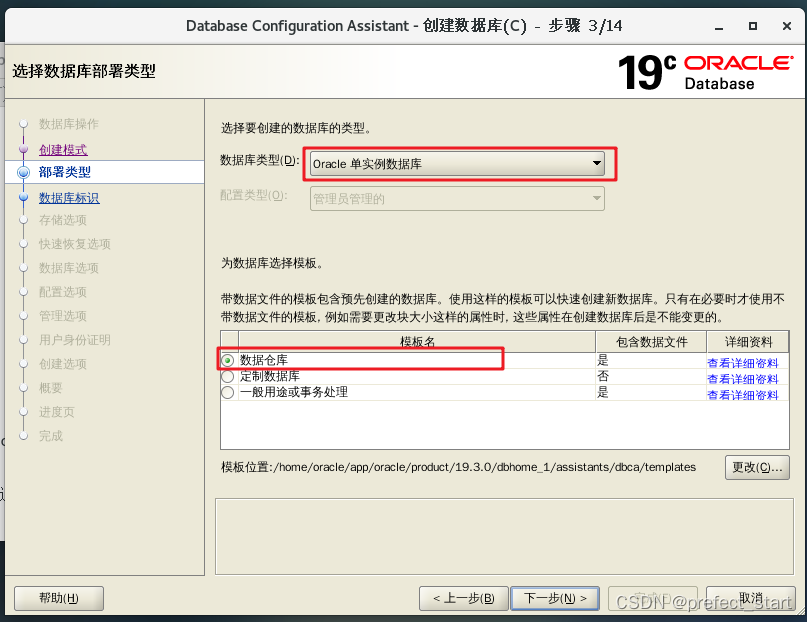Click the 部署类型 step bullet icon
This screenshot has width=807, height=622.
click(x=23, y=172)
